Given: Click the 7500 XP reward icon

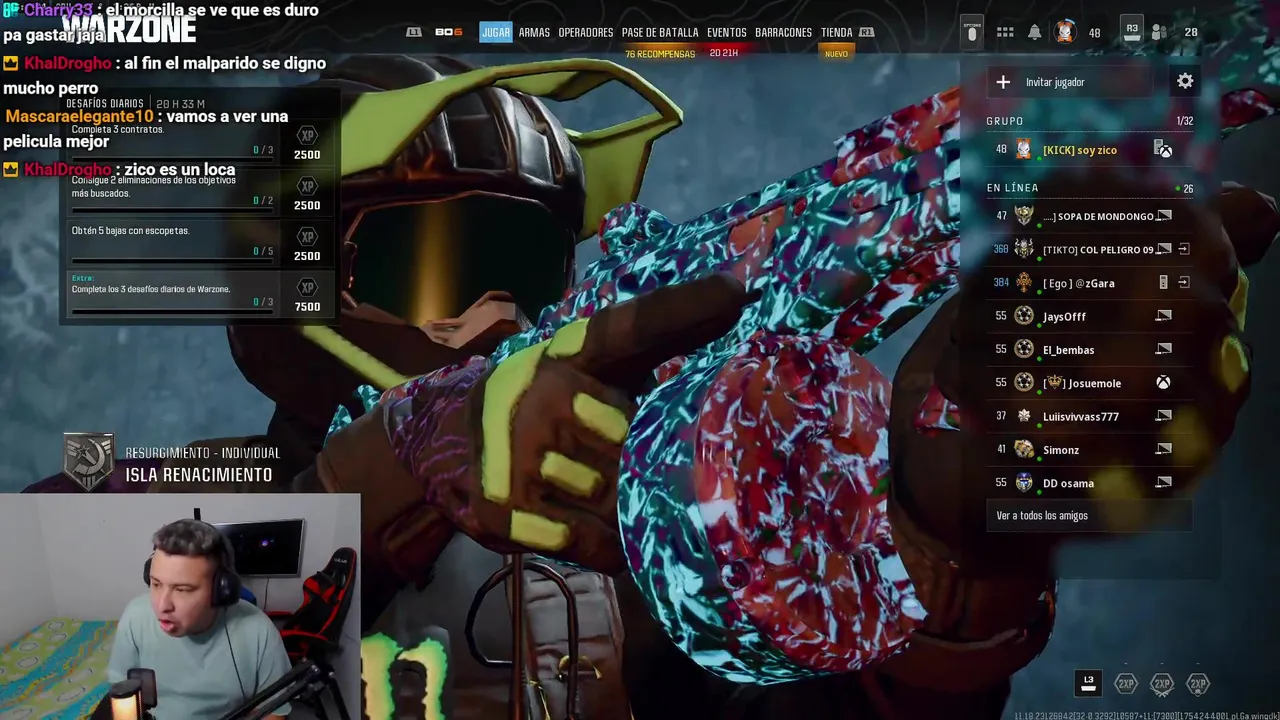Looking at the screenshot, I should pyautogui.click(x=308, y=288).
